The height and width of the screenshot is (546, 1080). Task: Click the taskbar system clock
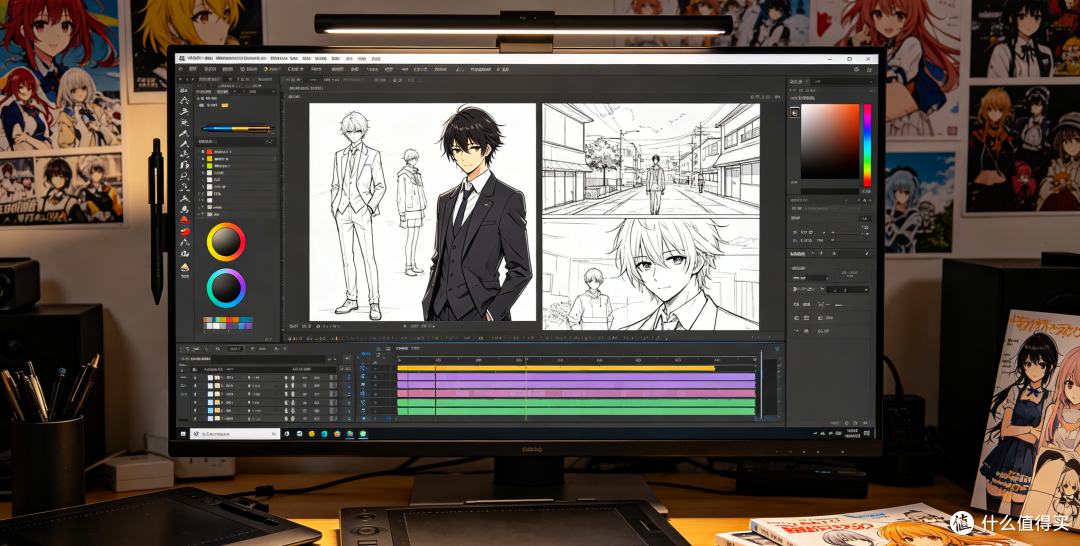pyautogui.click(x=853, y=433)
